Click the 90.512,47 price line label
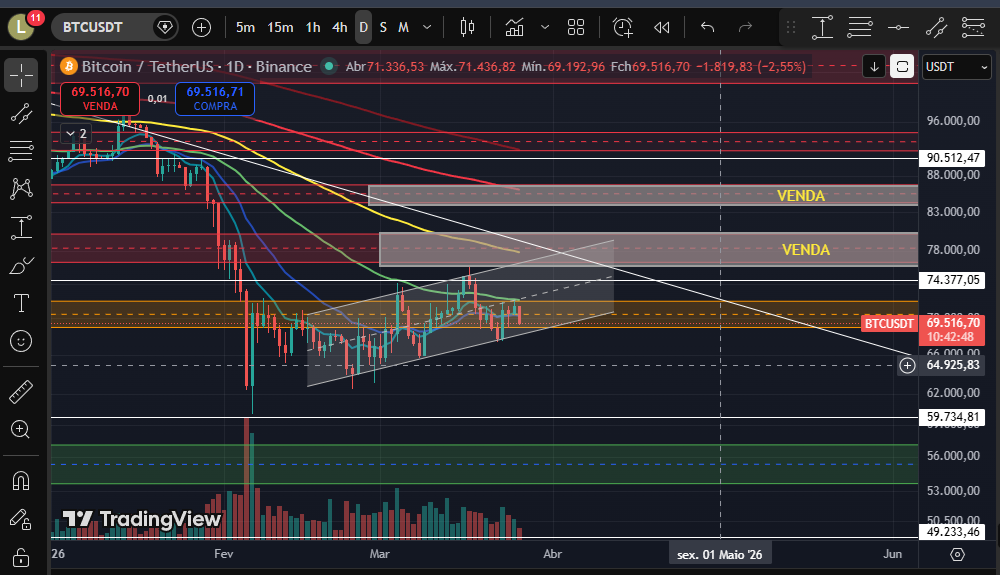 pyautogui.click(x=953, y=158)
